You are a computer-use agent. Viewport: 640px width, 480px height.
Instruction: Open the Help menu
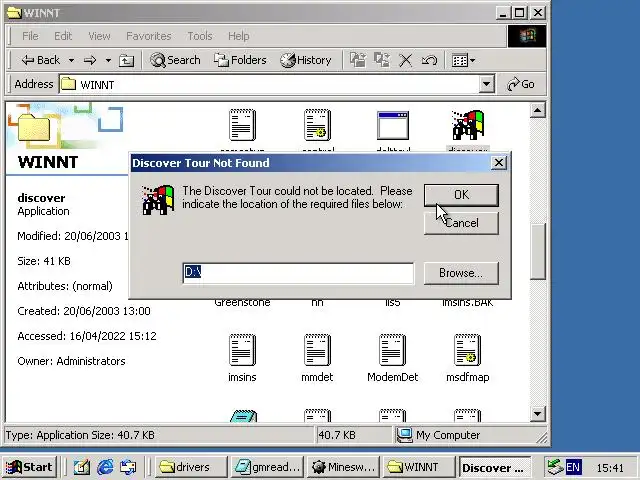[x=238, y=36]
